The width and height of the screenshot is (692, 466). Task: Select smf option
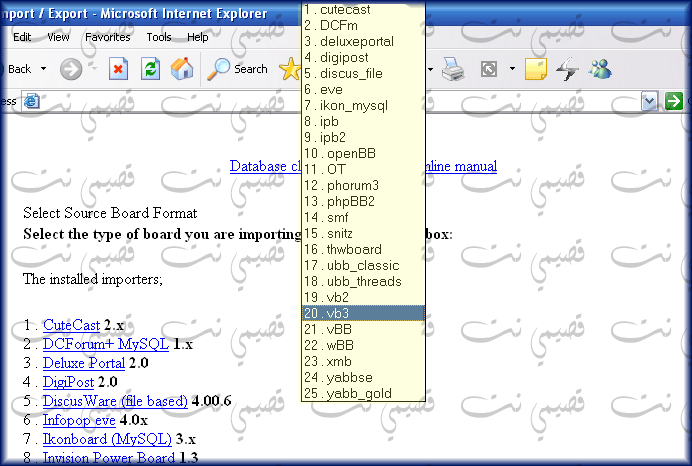click(x=363, y=217)
